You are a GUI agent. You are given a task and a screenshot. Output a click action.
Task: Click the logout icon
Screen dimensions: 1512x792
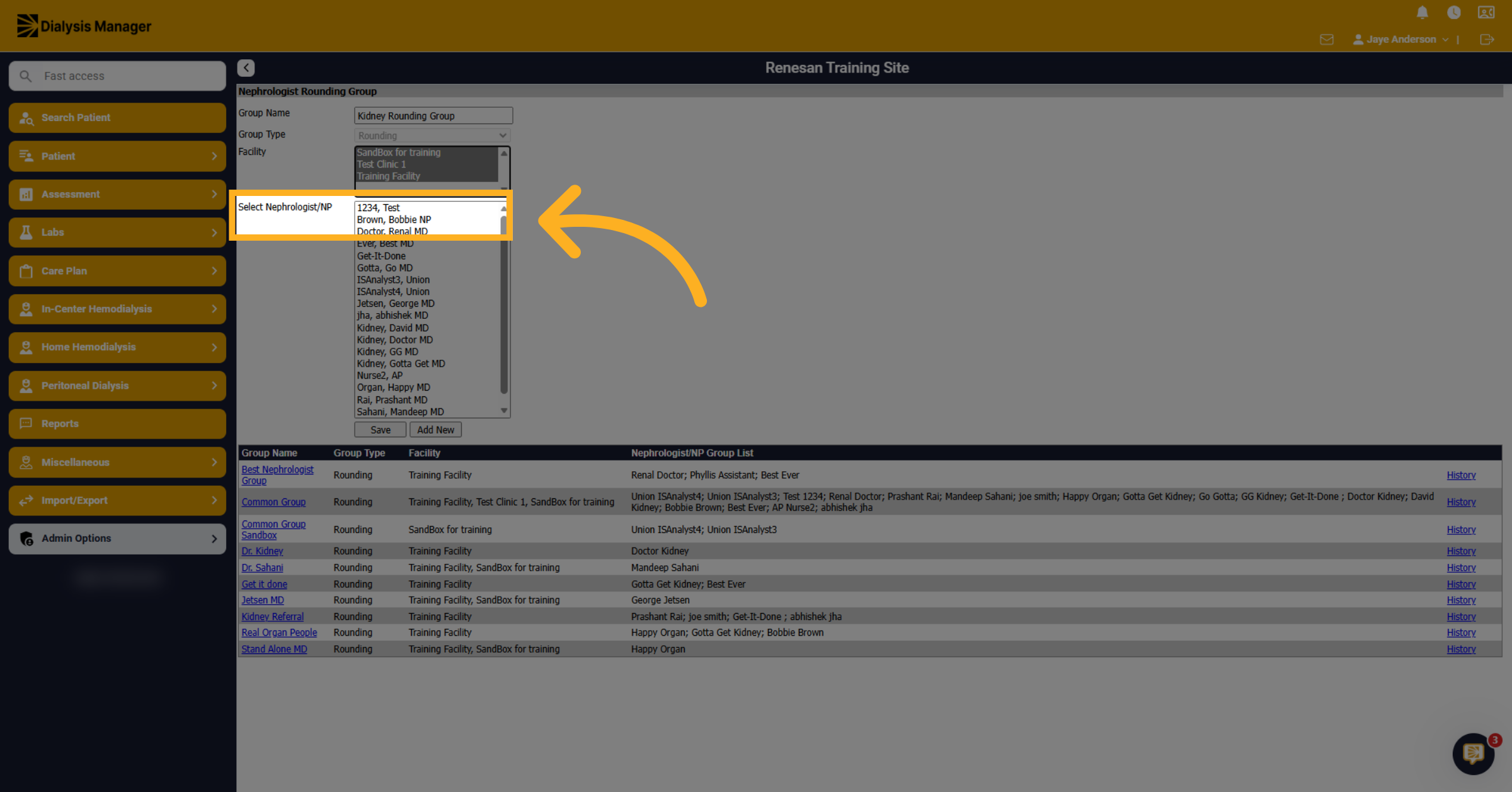coord(1487,39)
